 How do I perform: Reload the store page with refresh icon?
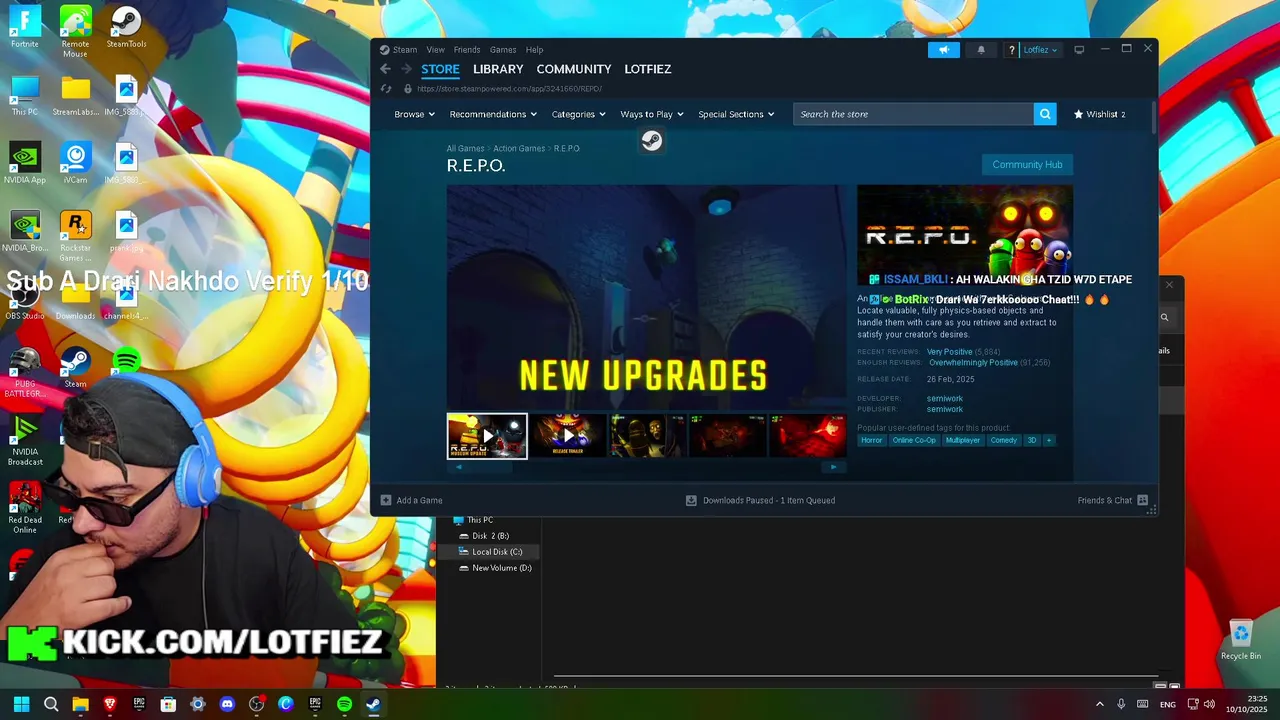coord(386,89)
